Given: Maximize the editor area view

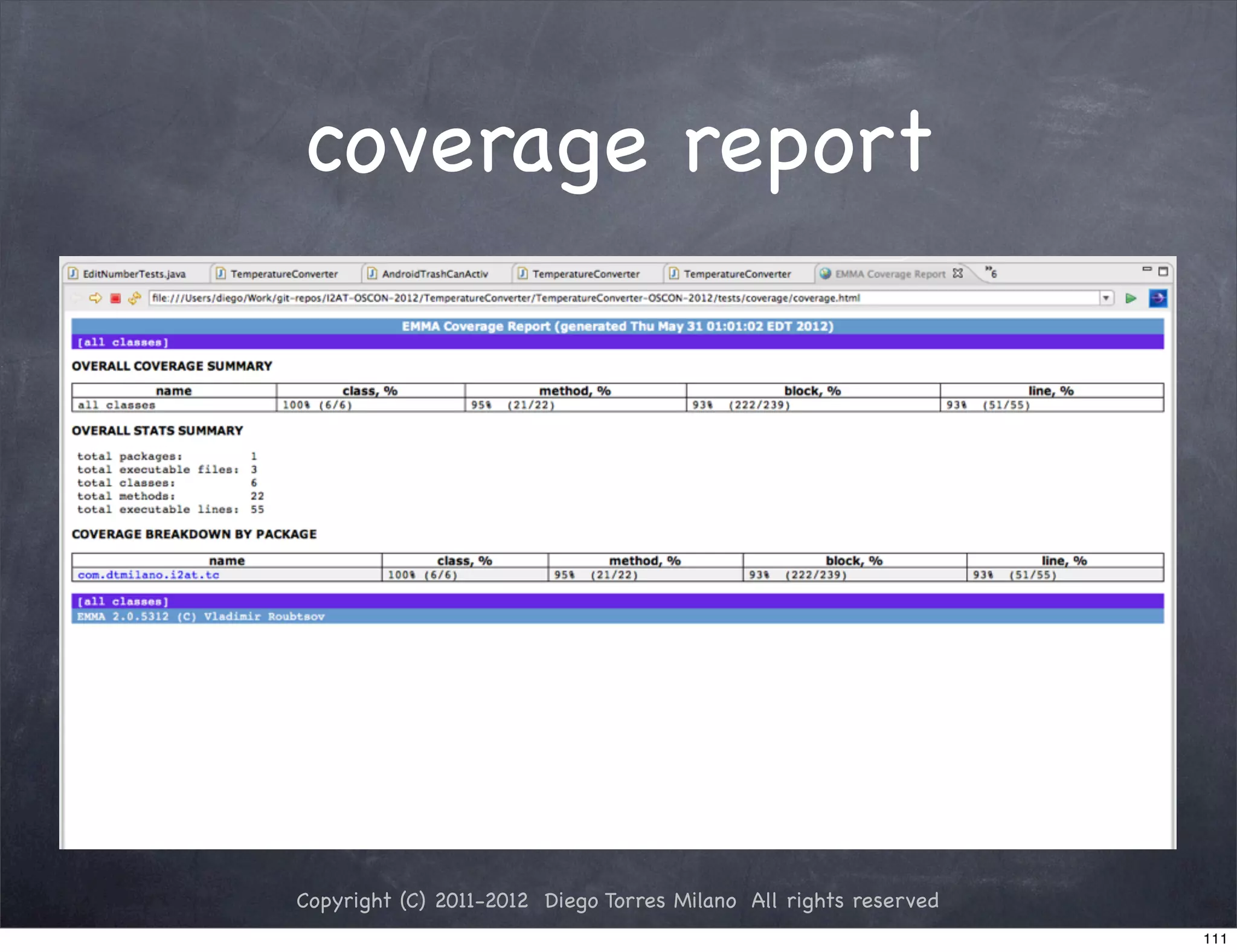Looking at the screenshot, I should pyautogui.click(x=1163, y=272).
